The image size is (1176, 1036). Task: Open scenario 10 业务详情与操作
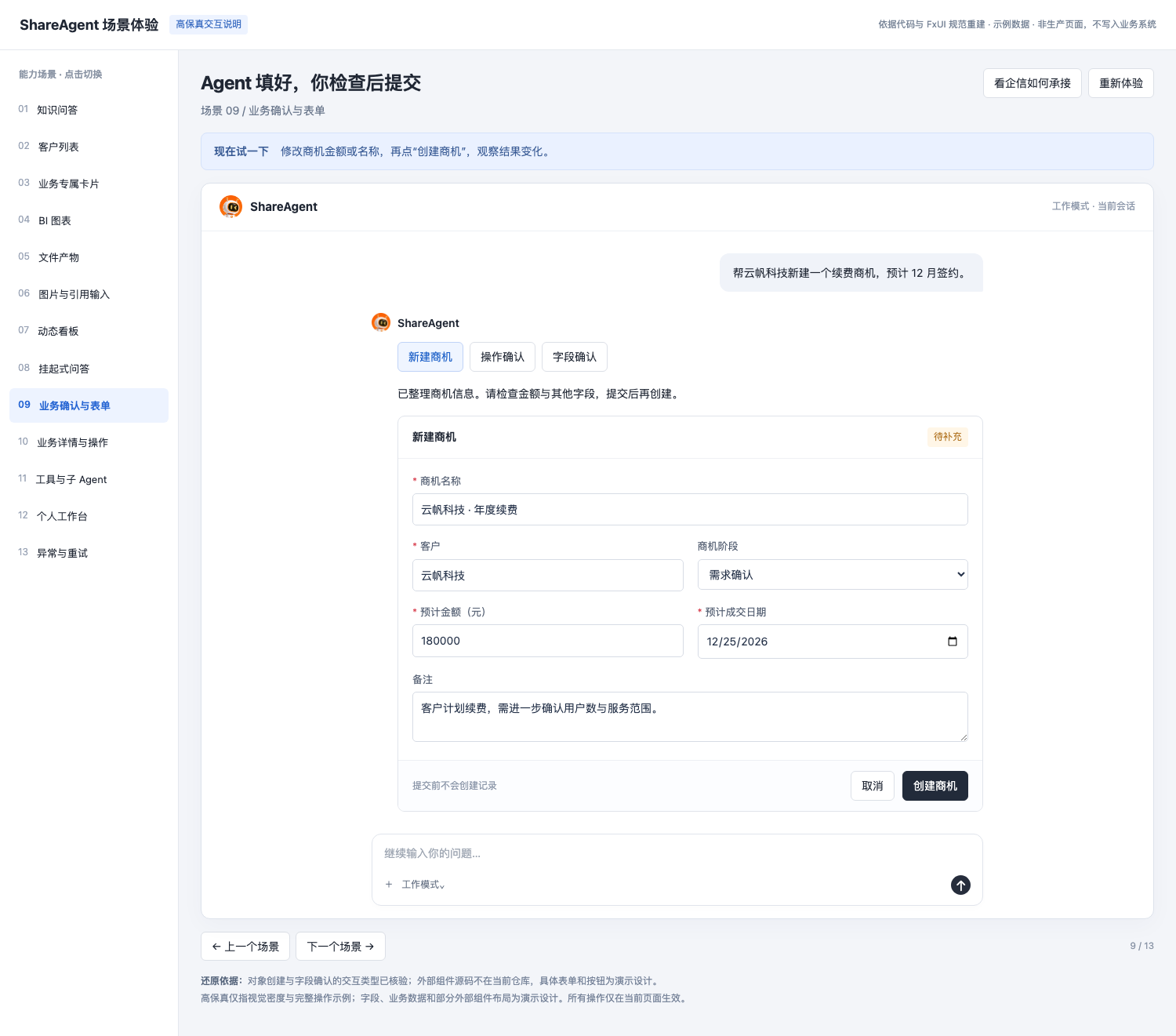(x=89, y=442)
